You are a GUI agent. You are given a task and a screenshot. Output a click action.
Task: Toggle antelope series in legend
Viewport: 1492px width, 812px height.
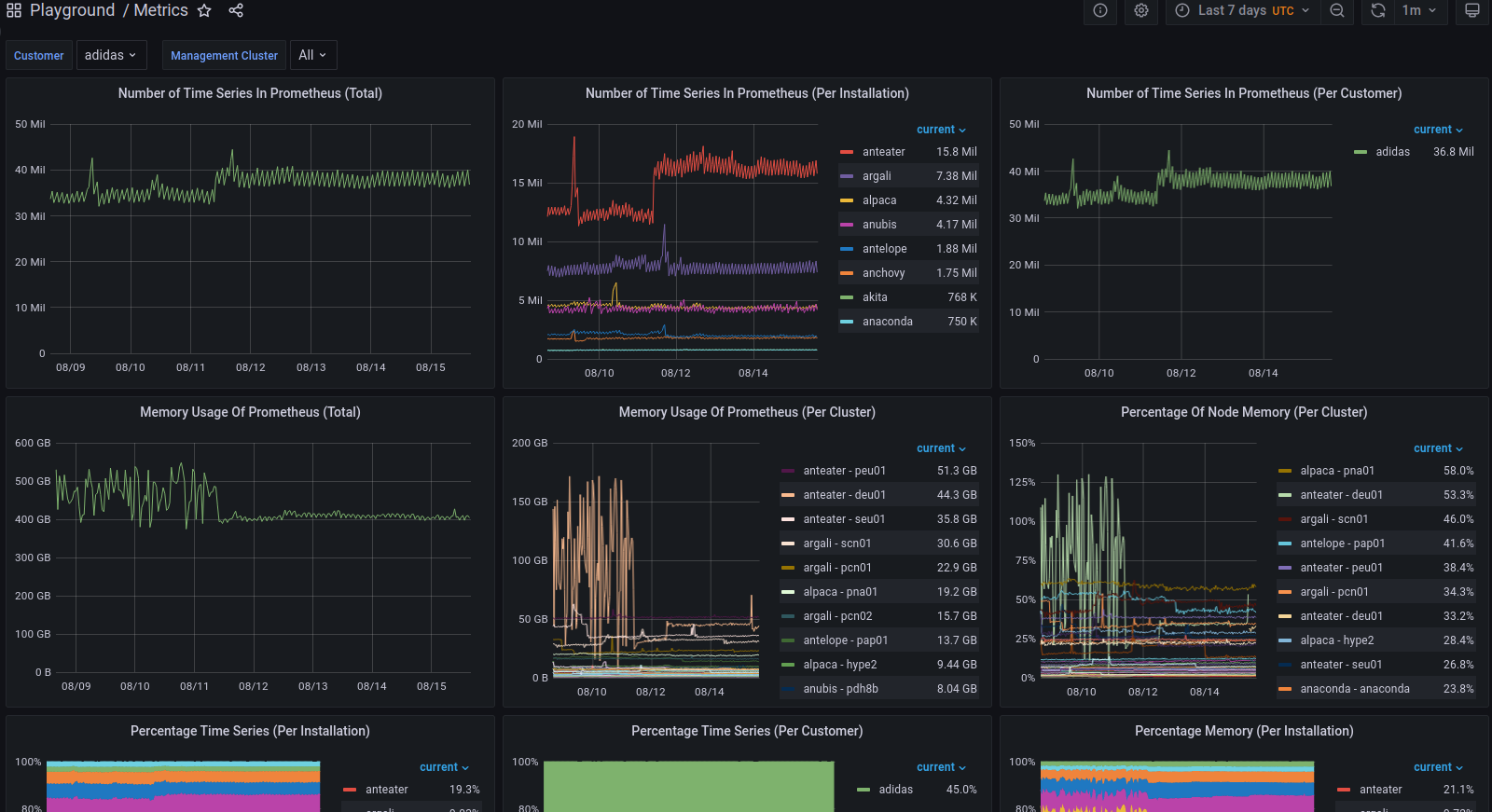click(884, 249)
